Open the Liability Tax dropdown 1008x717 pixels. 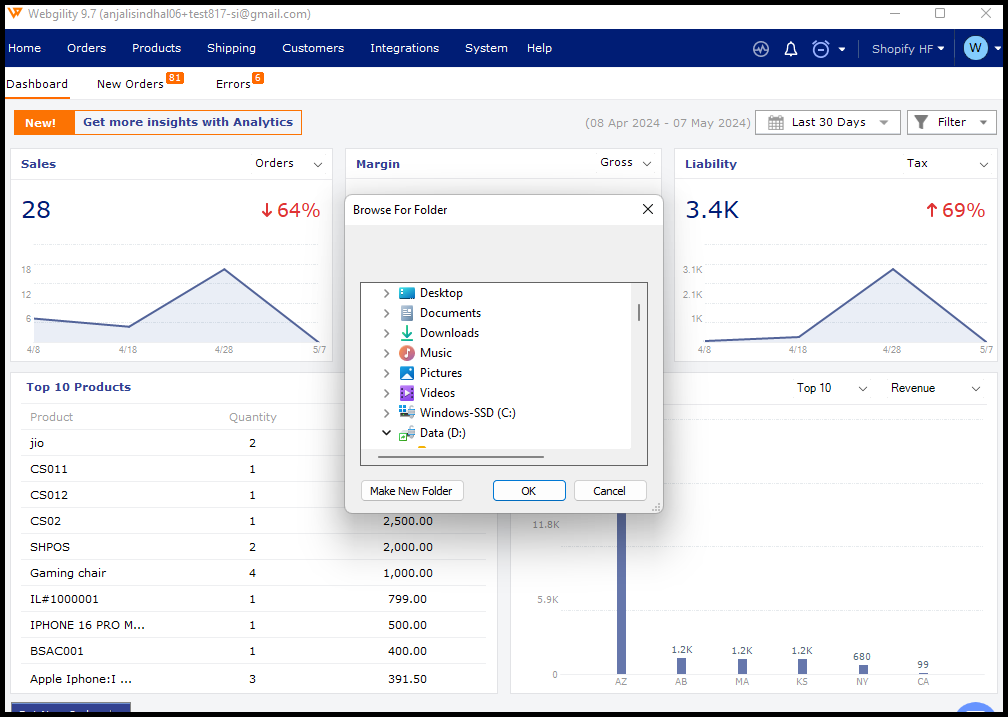[947, 163]
